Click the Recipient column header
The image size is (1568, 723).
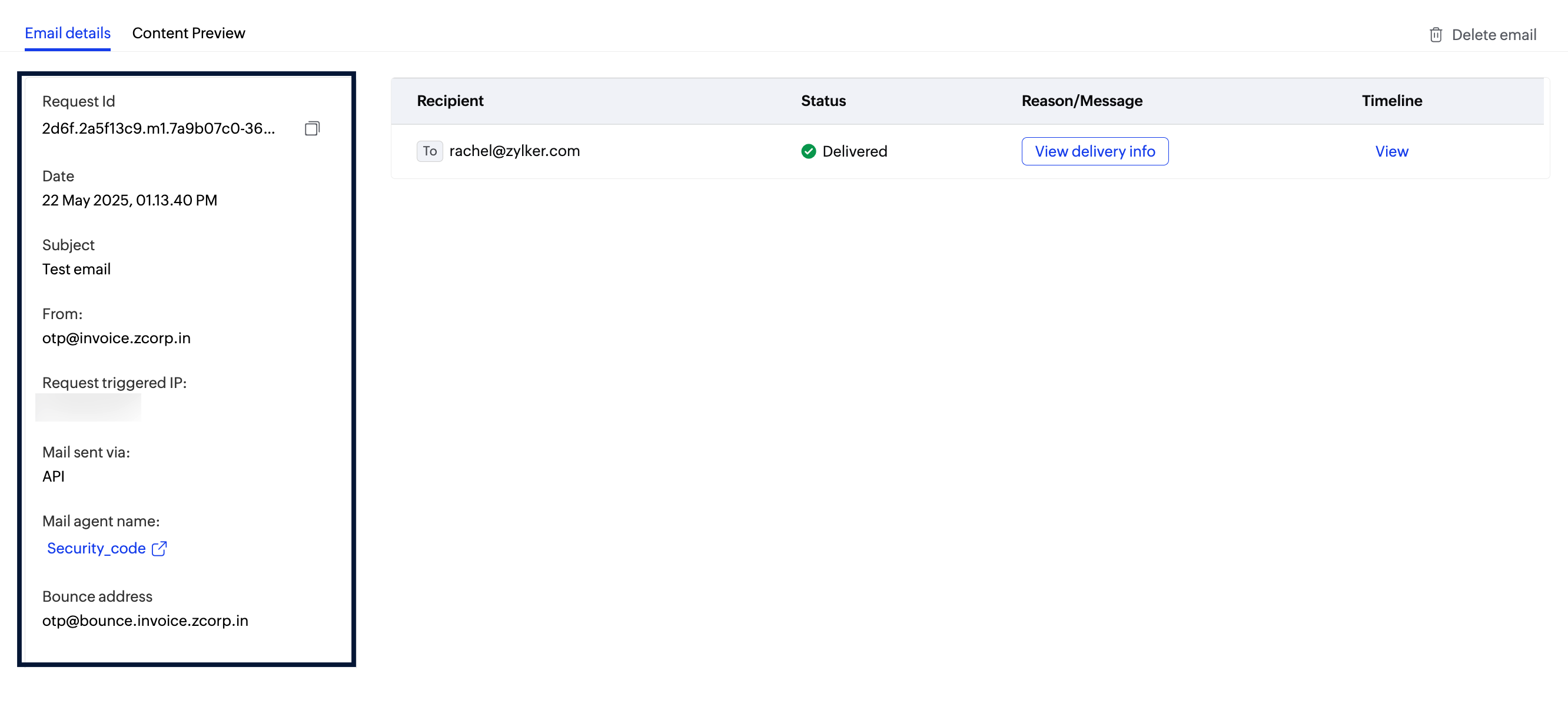click(x=450, y=101)
